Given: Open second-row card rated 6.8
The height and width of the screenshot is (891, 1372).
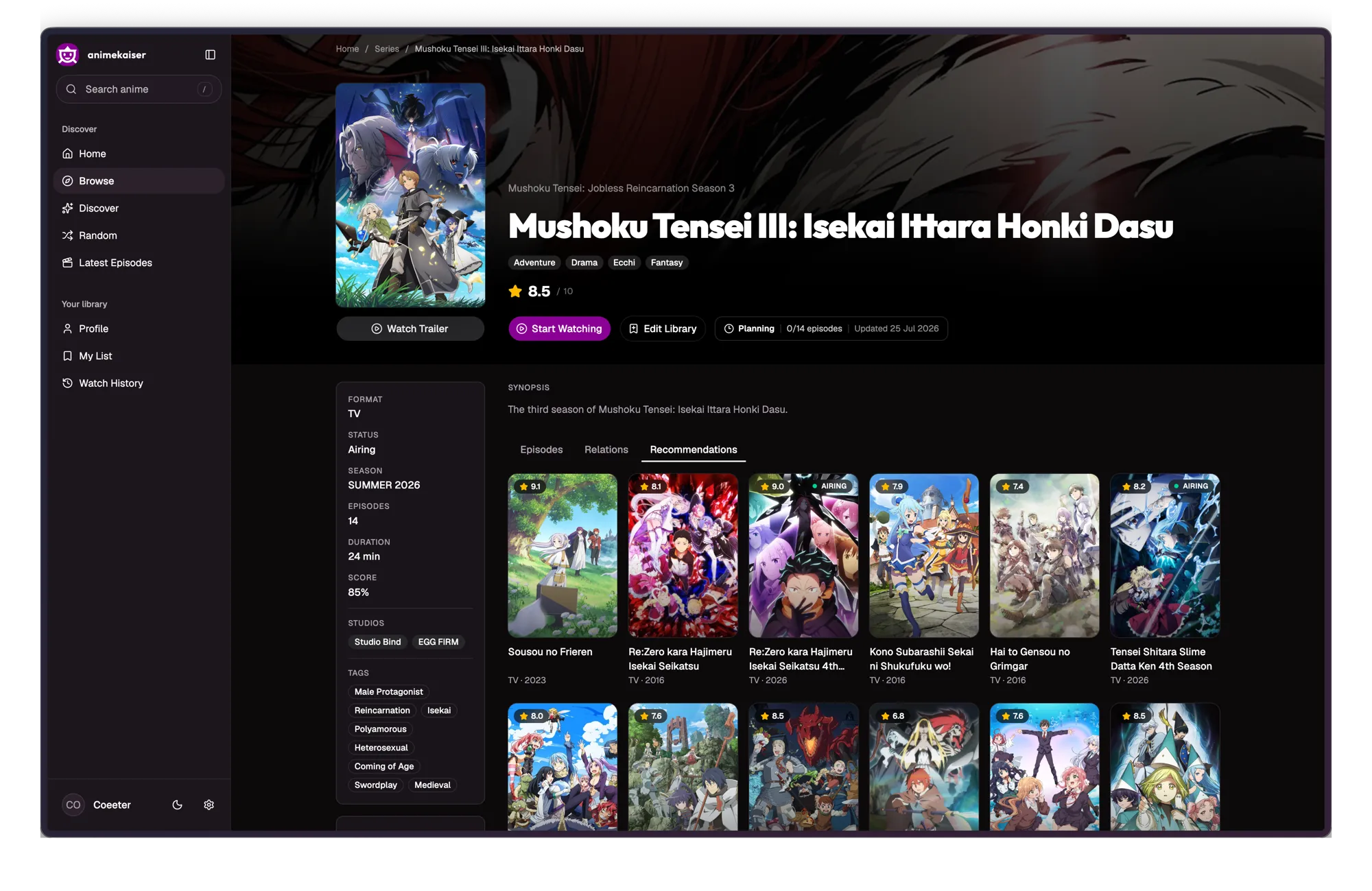Looking at the screenshot, I should point(924,767).
